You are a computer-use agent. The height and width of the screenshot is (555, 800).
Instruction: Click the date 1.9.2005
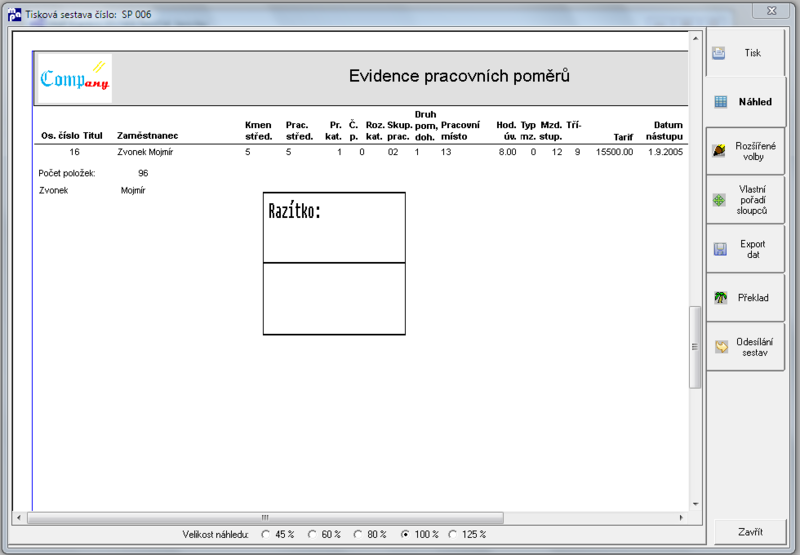pos(665,152)
